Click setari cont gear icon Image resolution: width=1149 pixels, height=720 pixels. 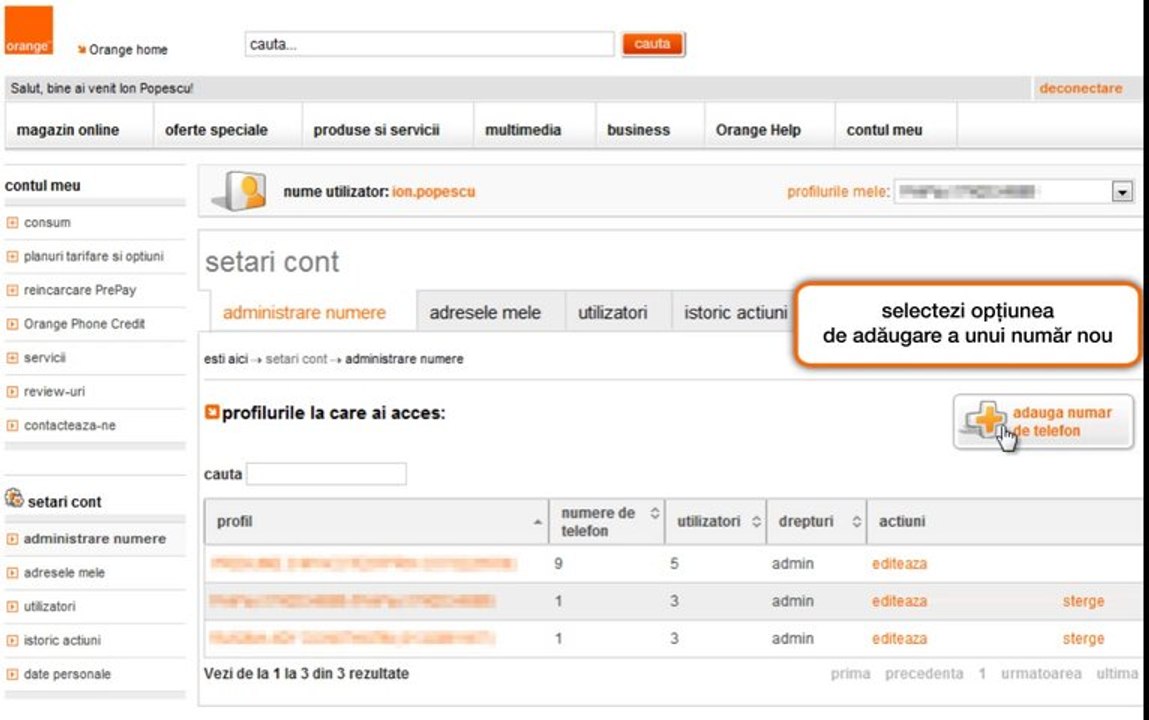click(14, 499)
